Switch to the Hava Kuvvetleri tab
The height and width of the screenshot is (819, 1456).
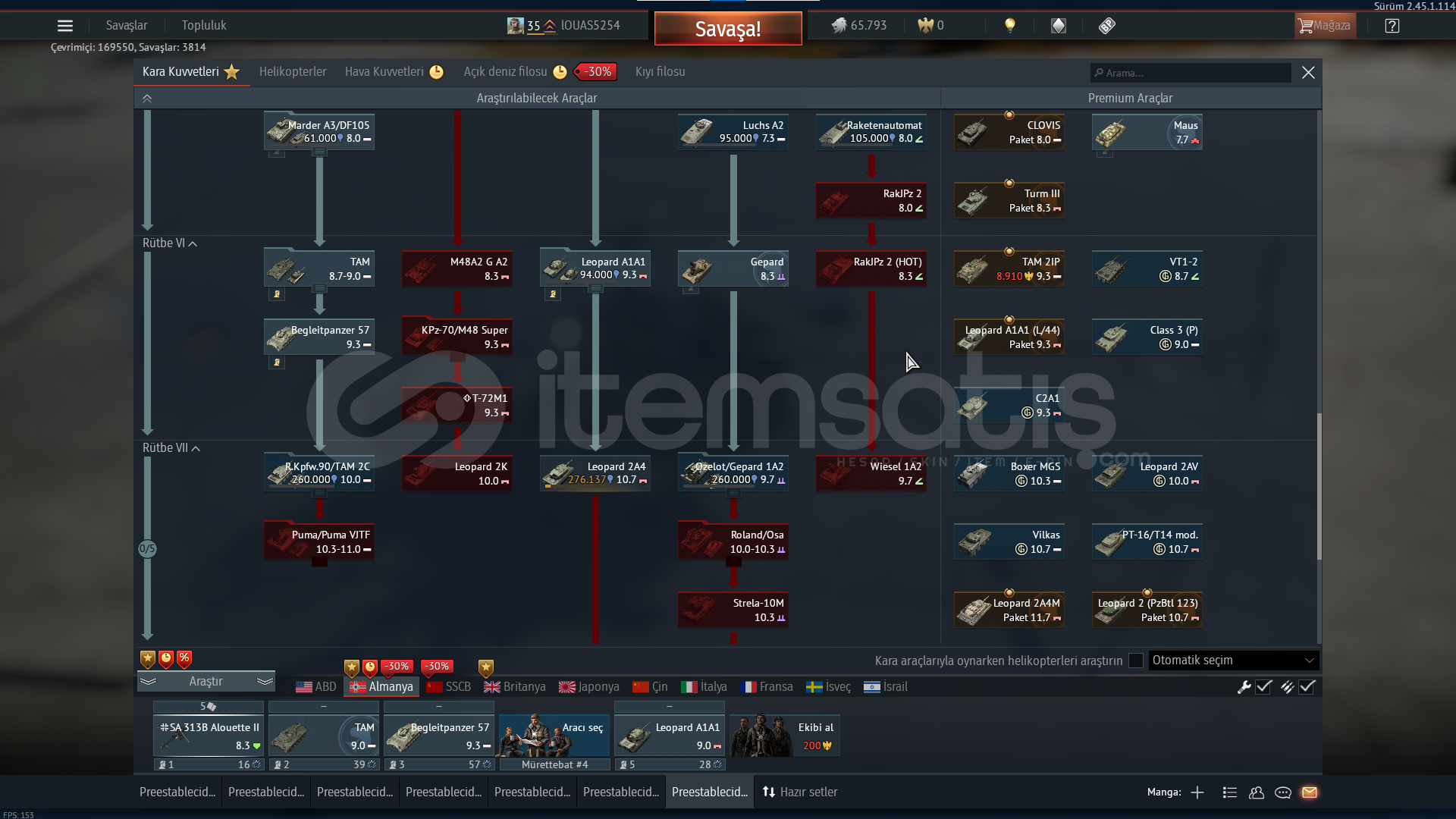[394, 72]
